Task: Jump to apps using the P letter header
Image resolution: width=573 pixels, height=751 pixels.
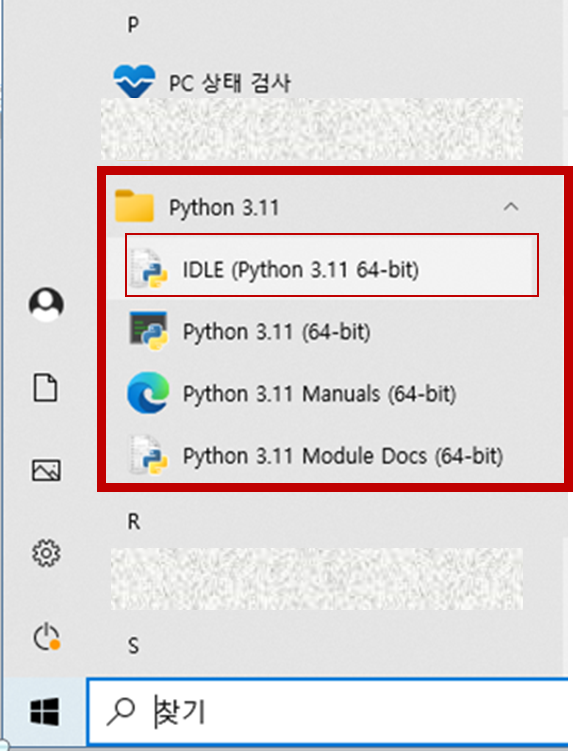Action: click(133, 24)
